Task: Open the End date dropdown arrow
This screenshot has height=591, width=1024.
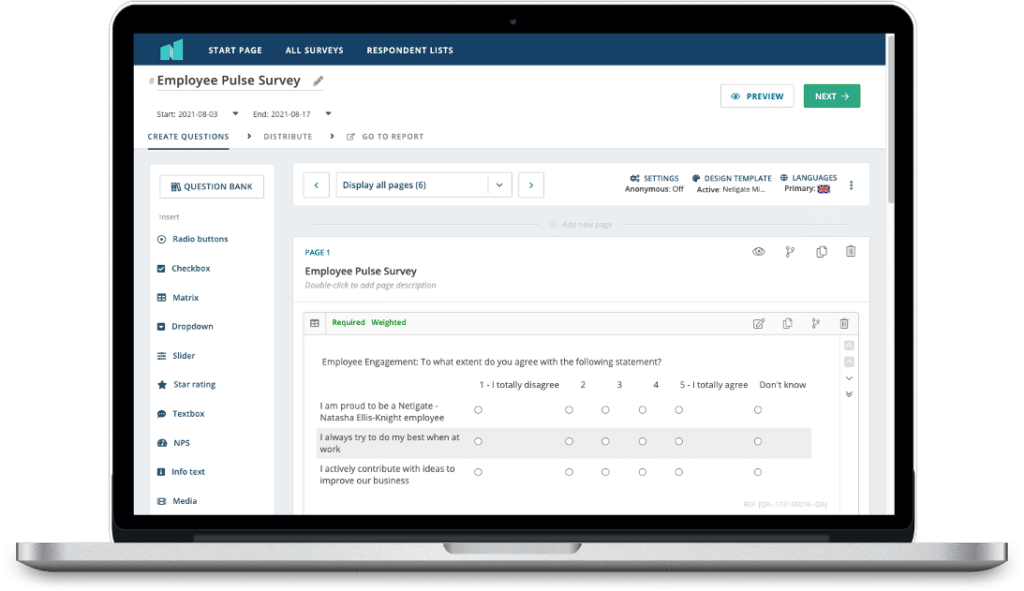Action: (x=328, y=114)
